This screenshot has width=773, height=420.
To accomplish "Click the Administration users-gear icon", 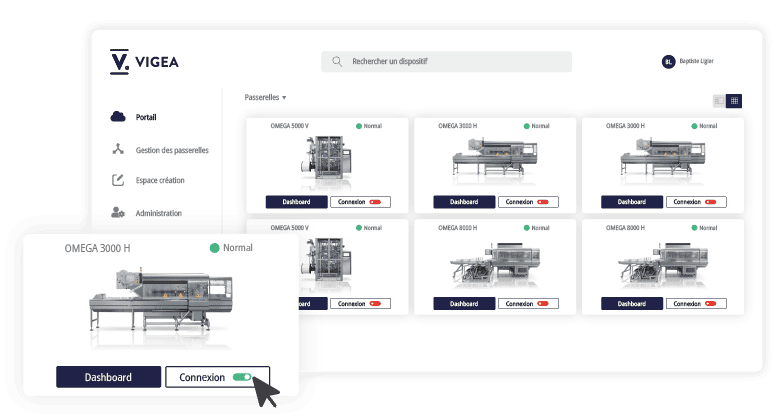I will click(x=118, y=212).
